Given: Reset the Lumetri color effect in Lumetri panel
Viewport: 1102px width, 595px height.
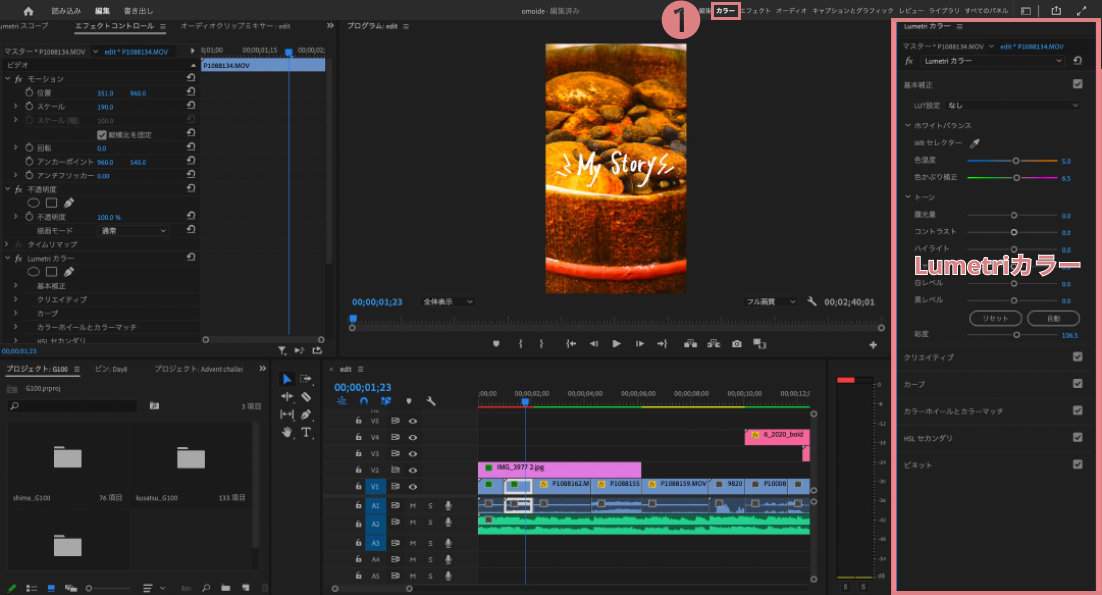Looking at the screenshot, I should [1077, 61].
